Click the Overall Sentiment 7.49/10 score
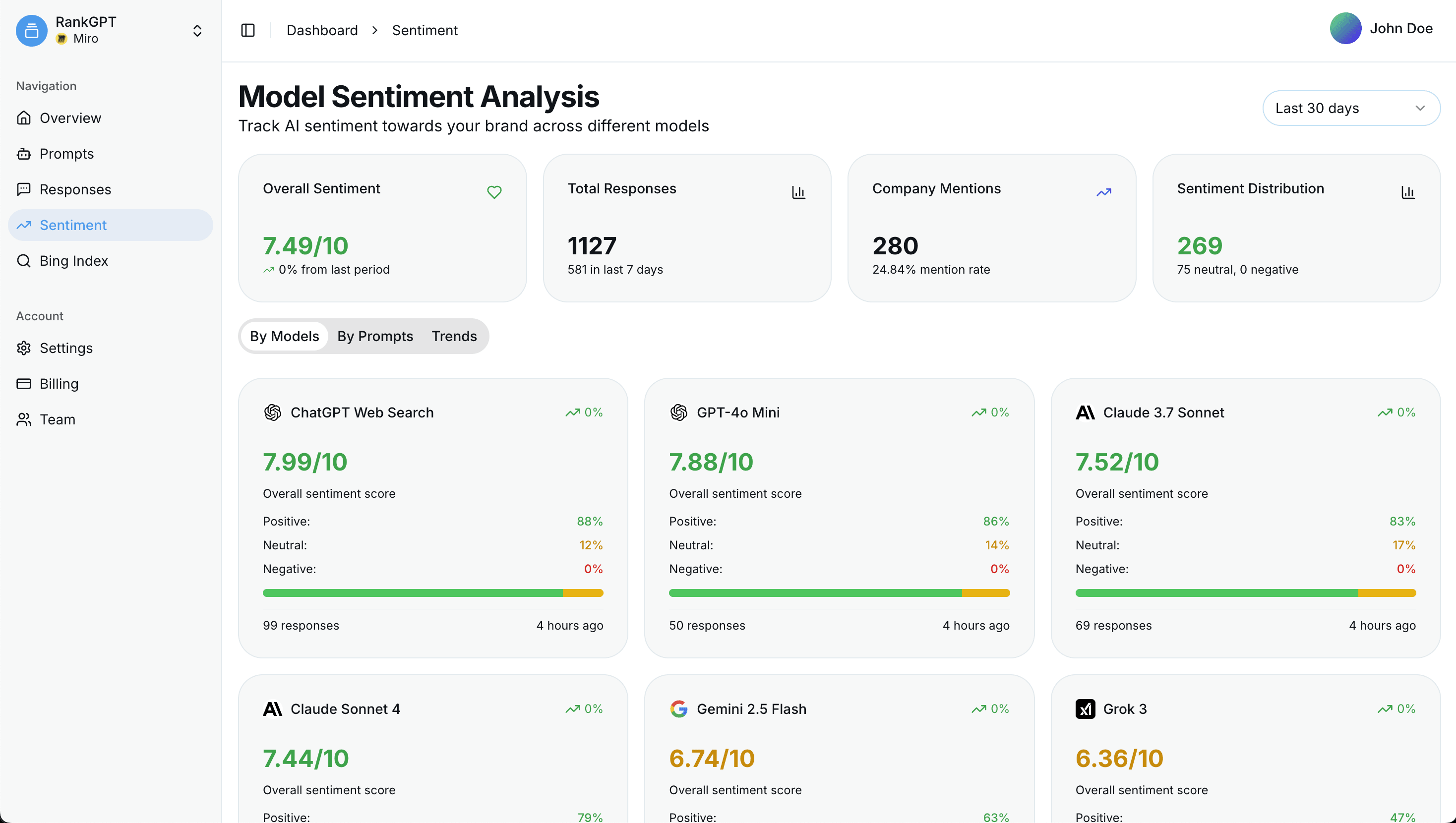1456x823 pixels. (305, 246)
